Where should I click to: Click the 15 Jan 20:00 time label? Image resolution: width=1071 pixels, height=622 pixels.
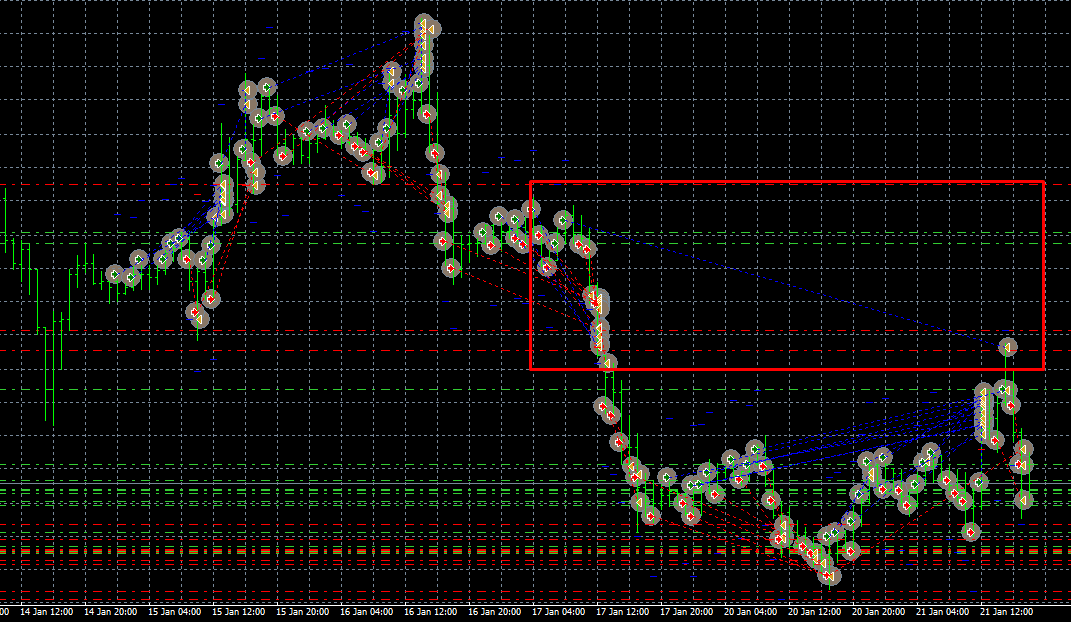point(303,612)
